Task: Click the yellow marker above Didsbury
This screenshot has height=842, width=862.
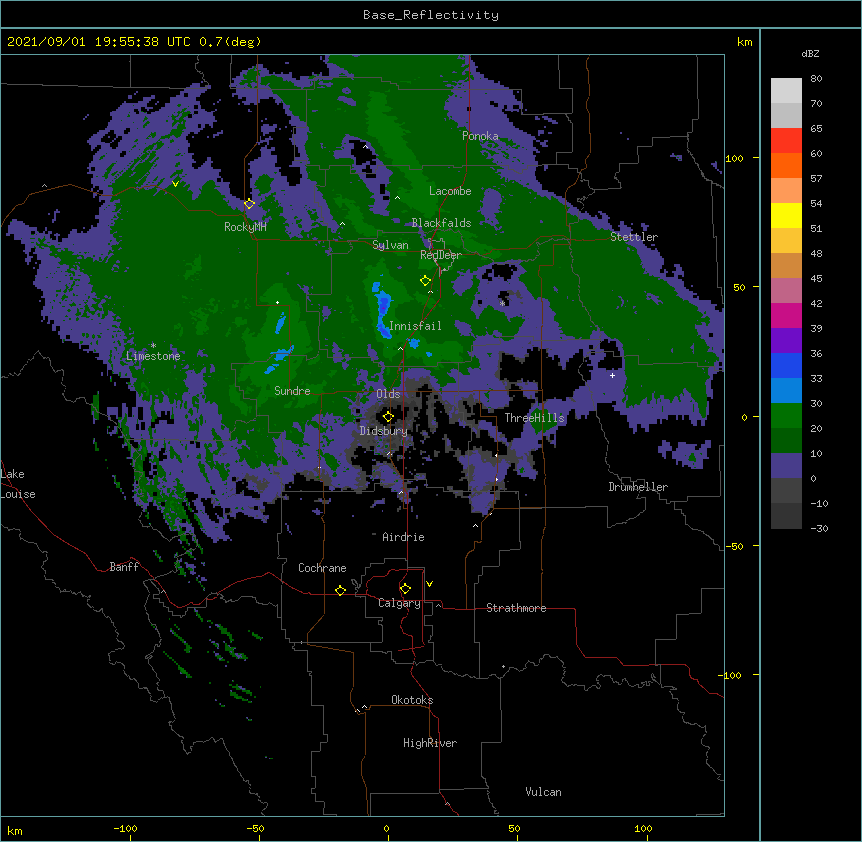Action: click(x=388, y=417)
